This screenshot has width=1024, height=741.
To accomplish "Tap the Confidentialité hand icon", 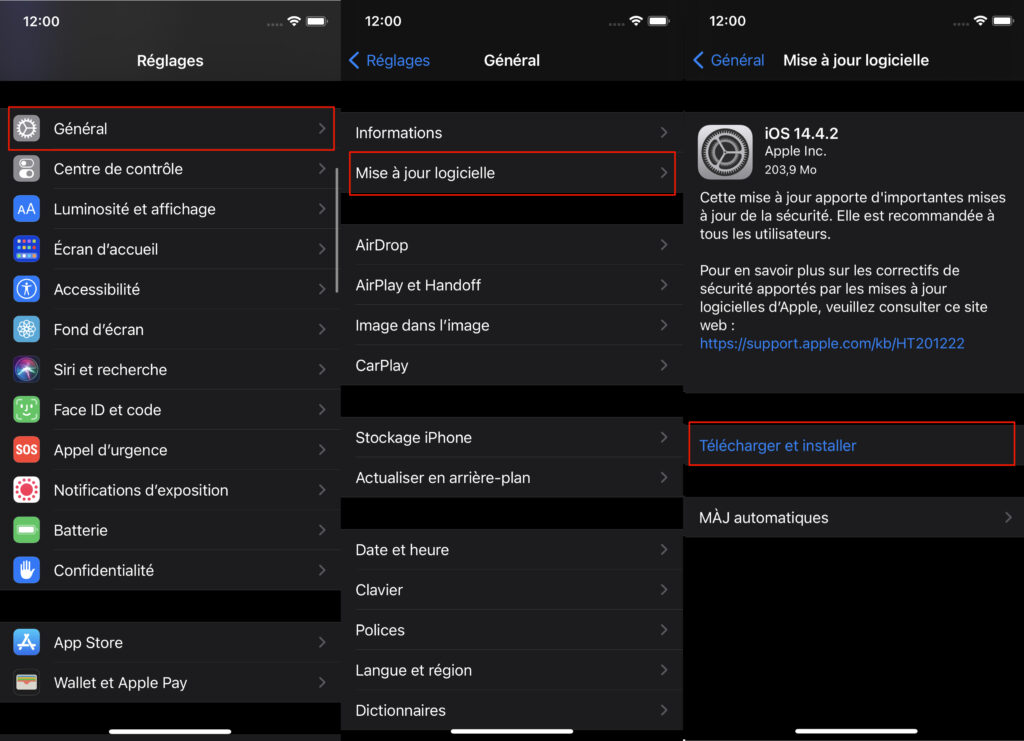I will (x=27, y=570).
